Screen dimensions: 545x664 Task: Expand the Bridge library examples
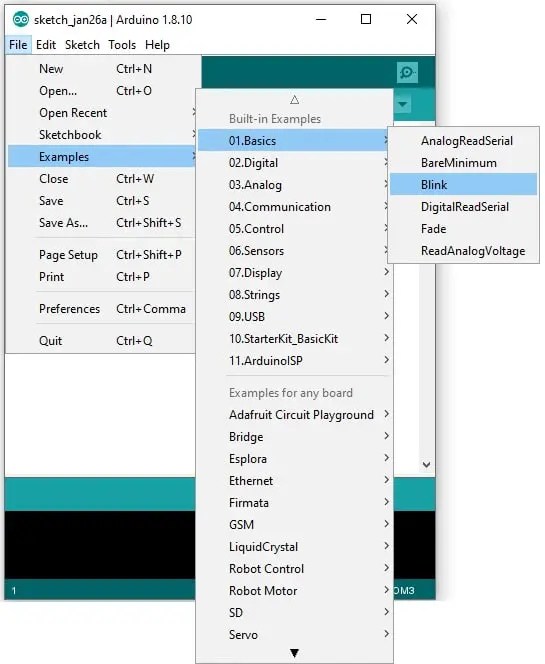294,437
